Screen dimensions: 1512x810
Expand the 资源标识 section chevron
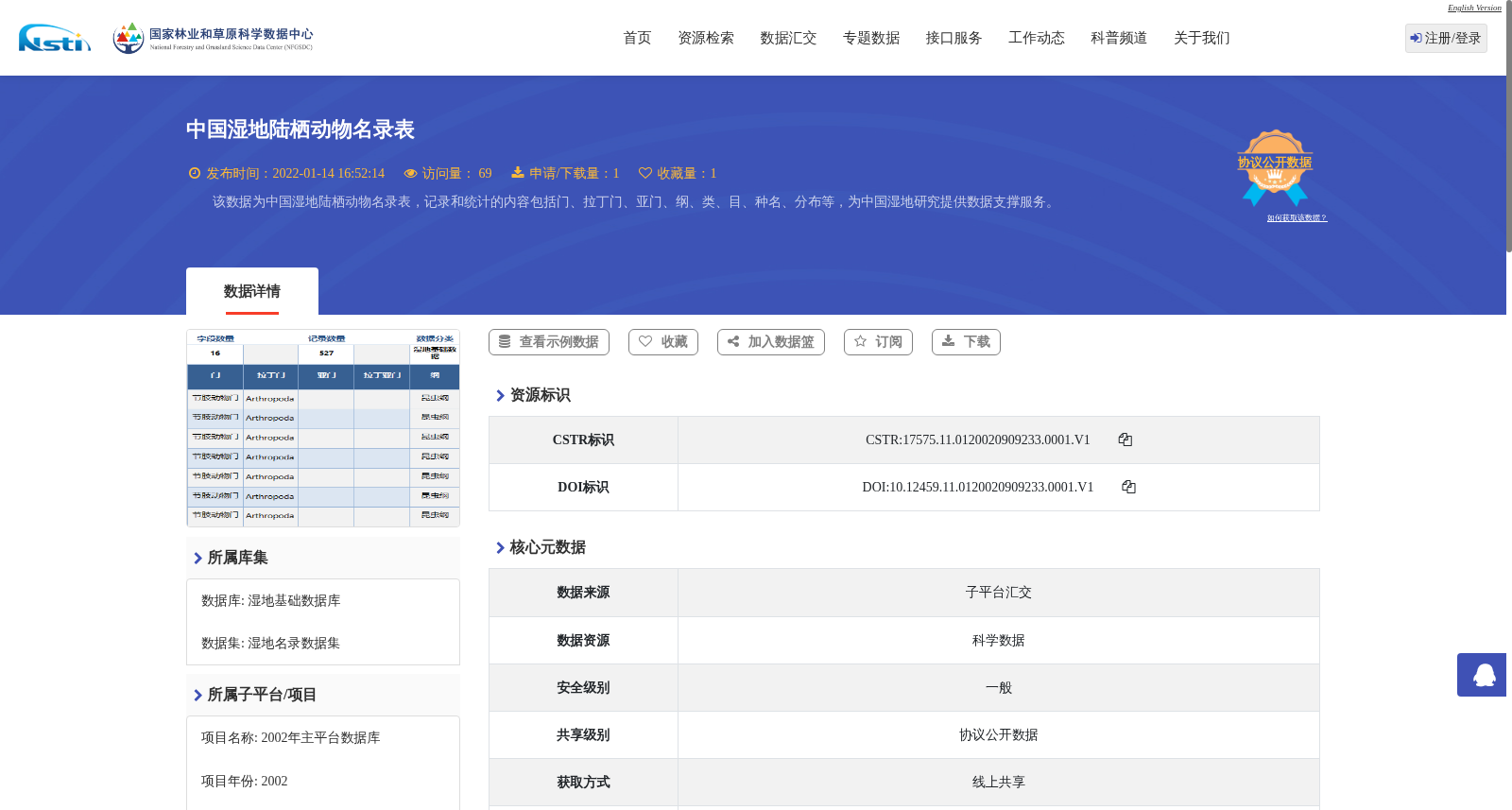pos(500,395)
